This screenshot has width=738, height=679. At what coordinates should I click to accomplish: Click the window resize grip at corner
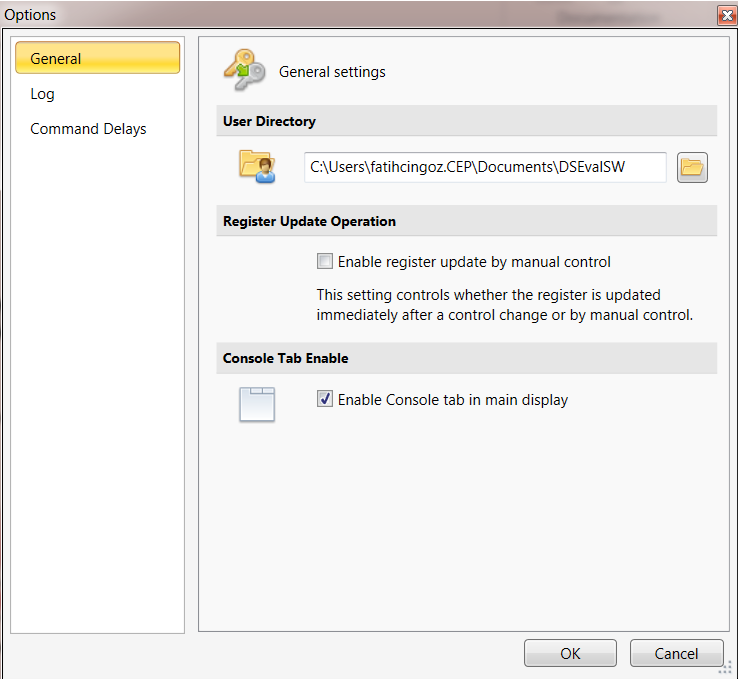click(727, 668)
